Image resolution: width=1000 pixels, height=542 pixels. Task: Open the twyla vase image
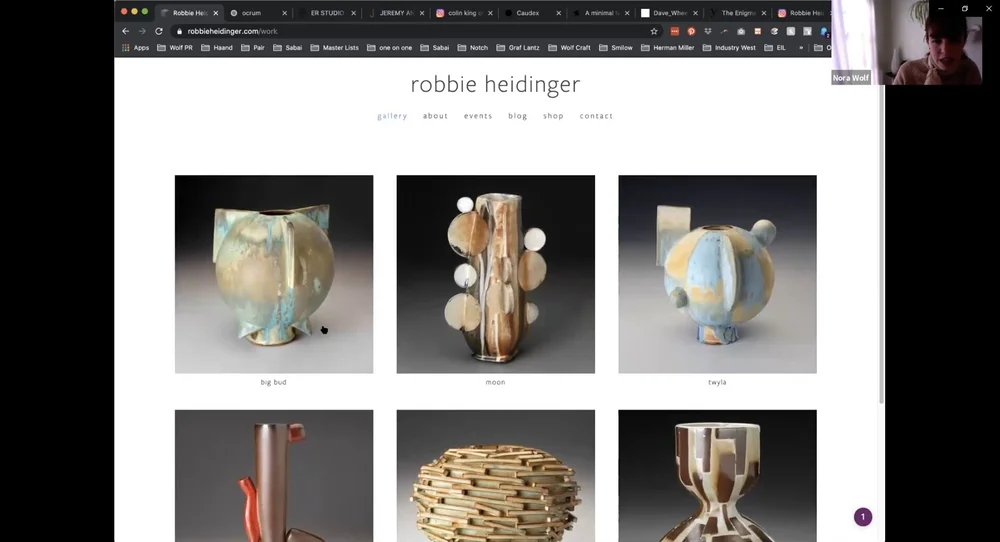[x=717, y=274]
